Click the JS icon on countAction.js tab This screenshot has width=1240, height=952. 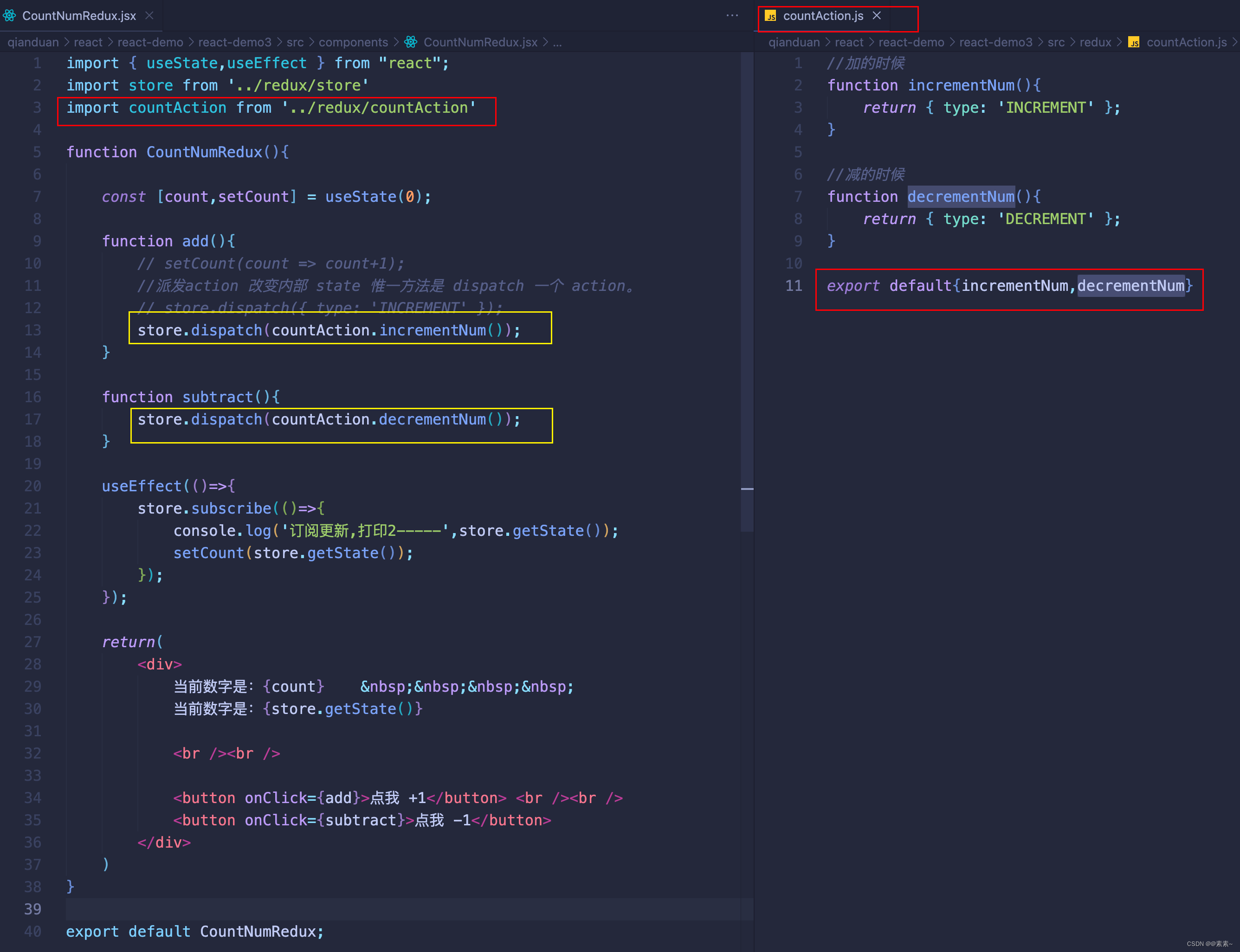tap(771, 16)
